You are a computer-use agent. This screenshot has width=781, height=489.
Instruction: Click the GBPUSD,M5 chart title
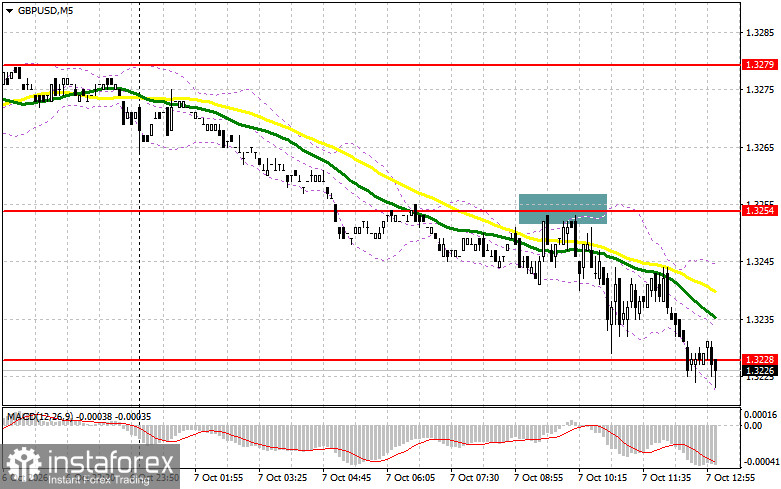pyautogui.click(x=45, y=10)
